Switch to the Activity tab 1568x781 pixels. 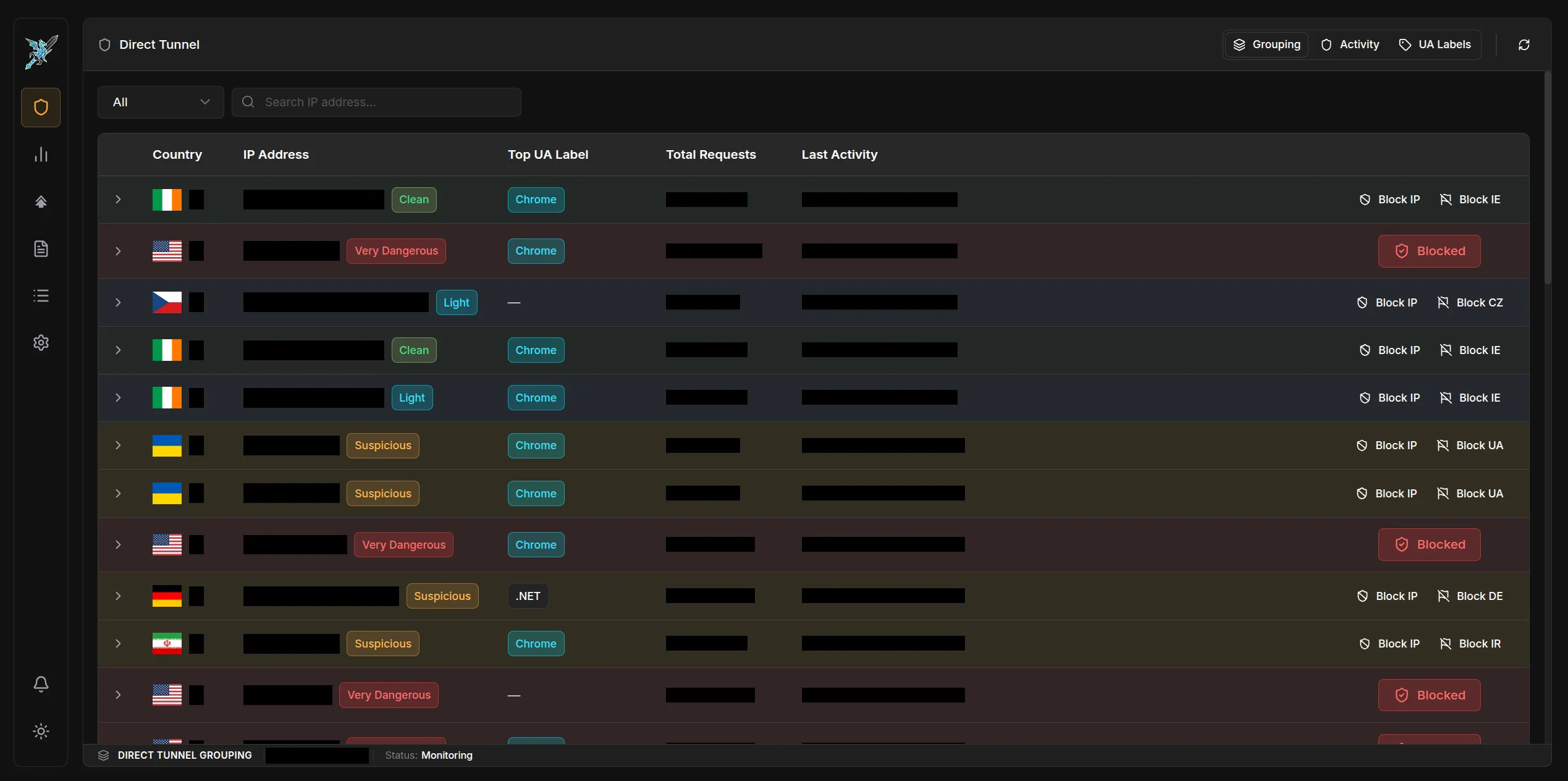click(x=1349, y=44)
